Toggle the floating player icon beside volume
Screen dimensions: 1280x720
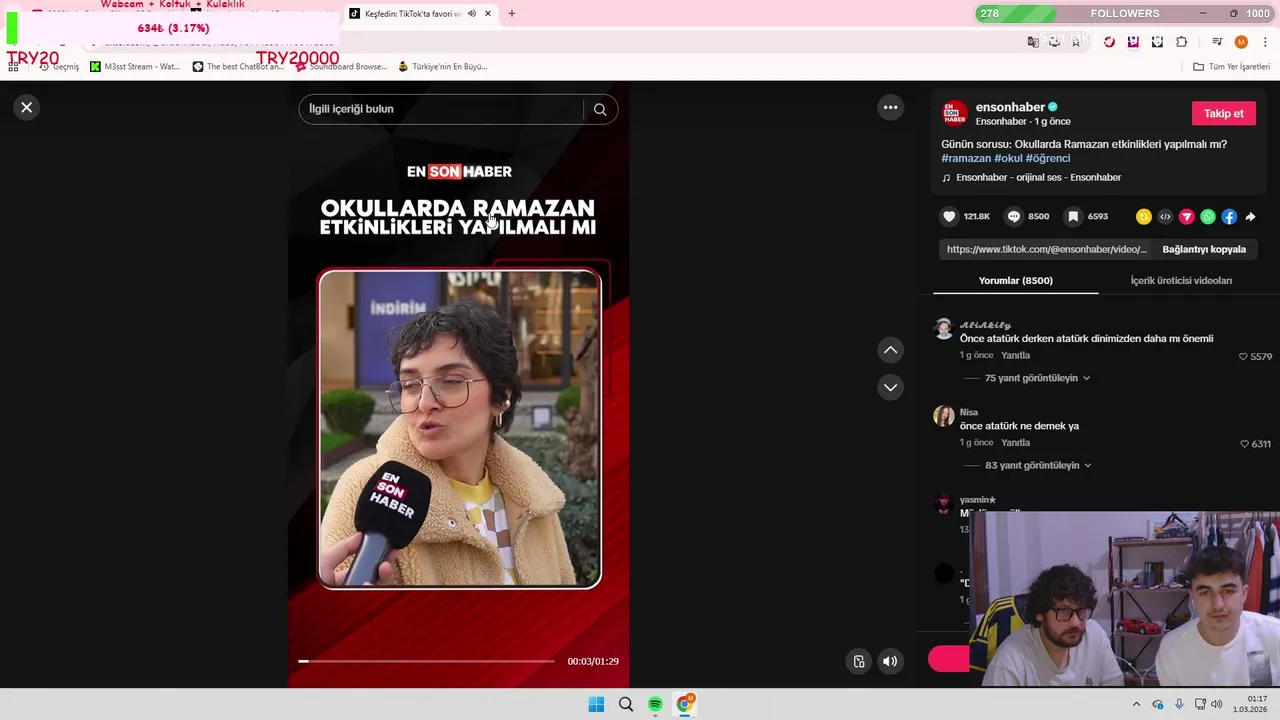click(858, 661)
